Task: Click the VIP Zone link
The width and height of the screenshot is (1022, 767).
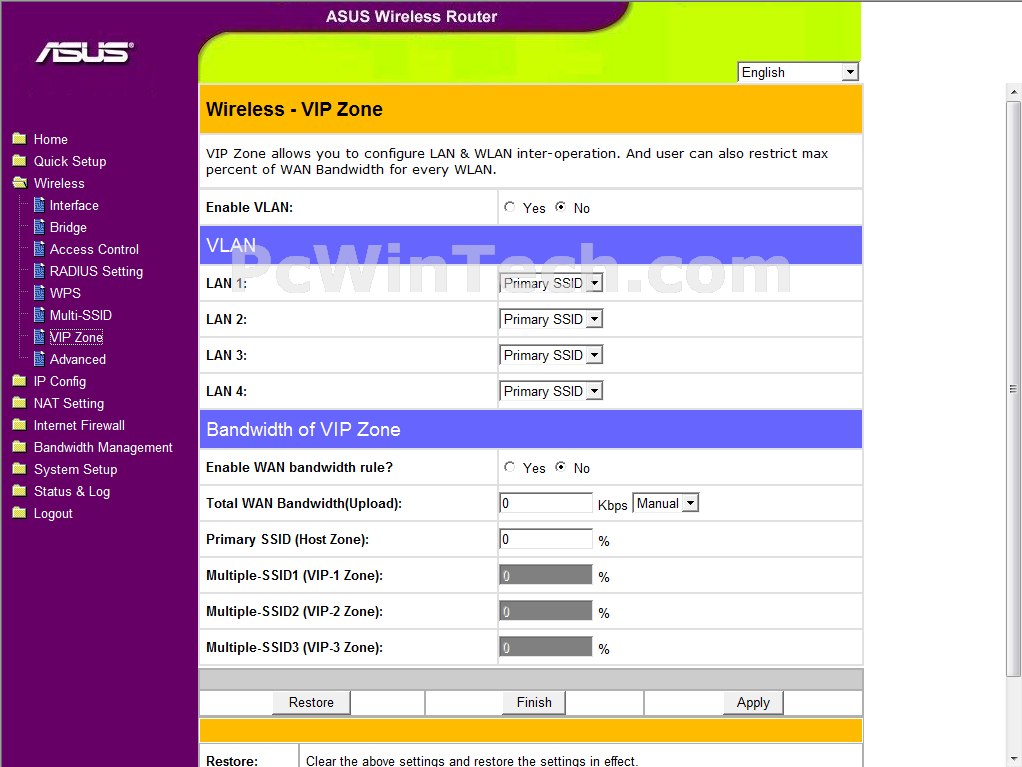Action: pos(76,338)
